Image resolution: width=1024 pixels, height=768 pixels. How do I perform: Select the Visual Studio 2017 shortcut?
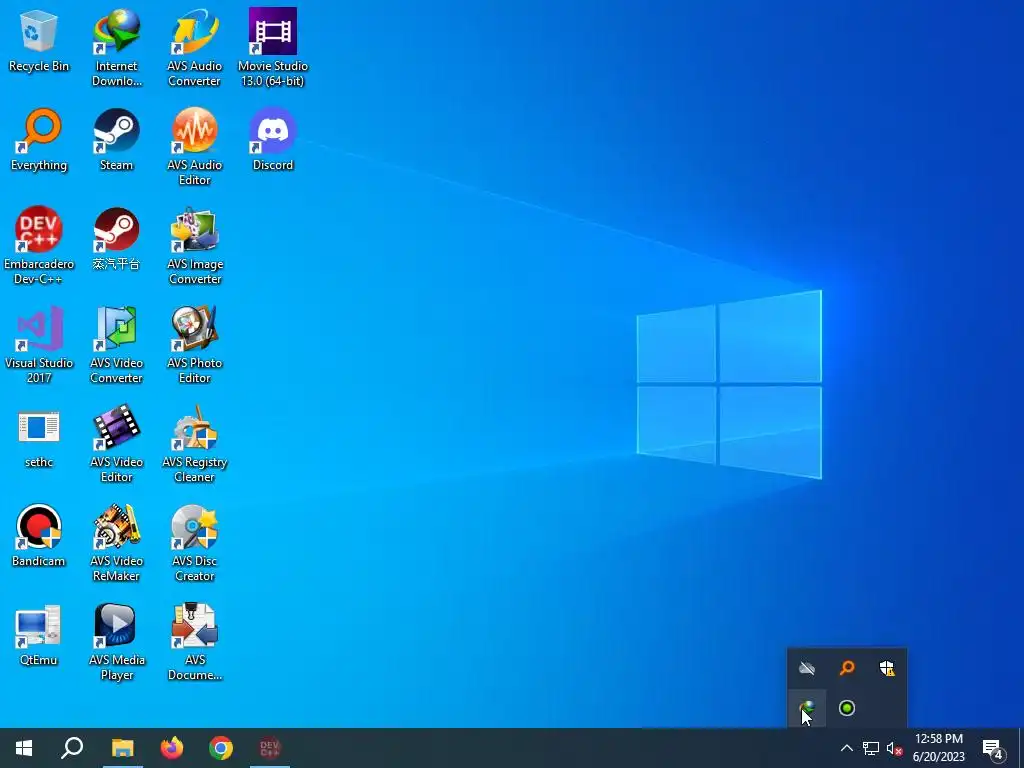(39, 345)
